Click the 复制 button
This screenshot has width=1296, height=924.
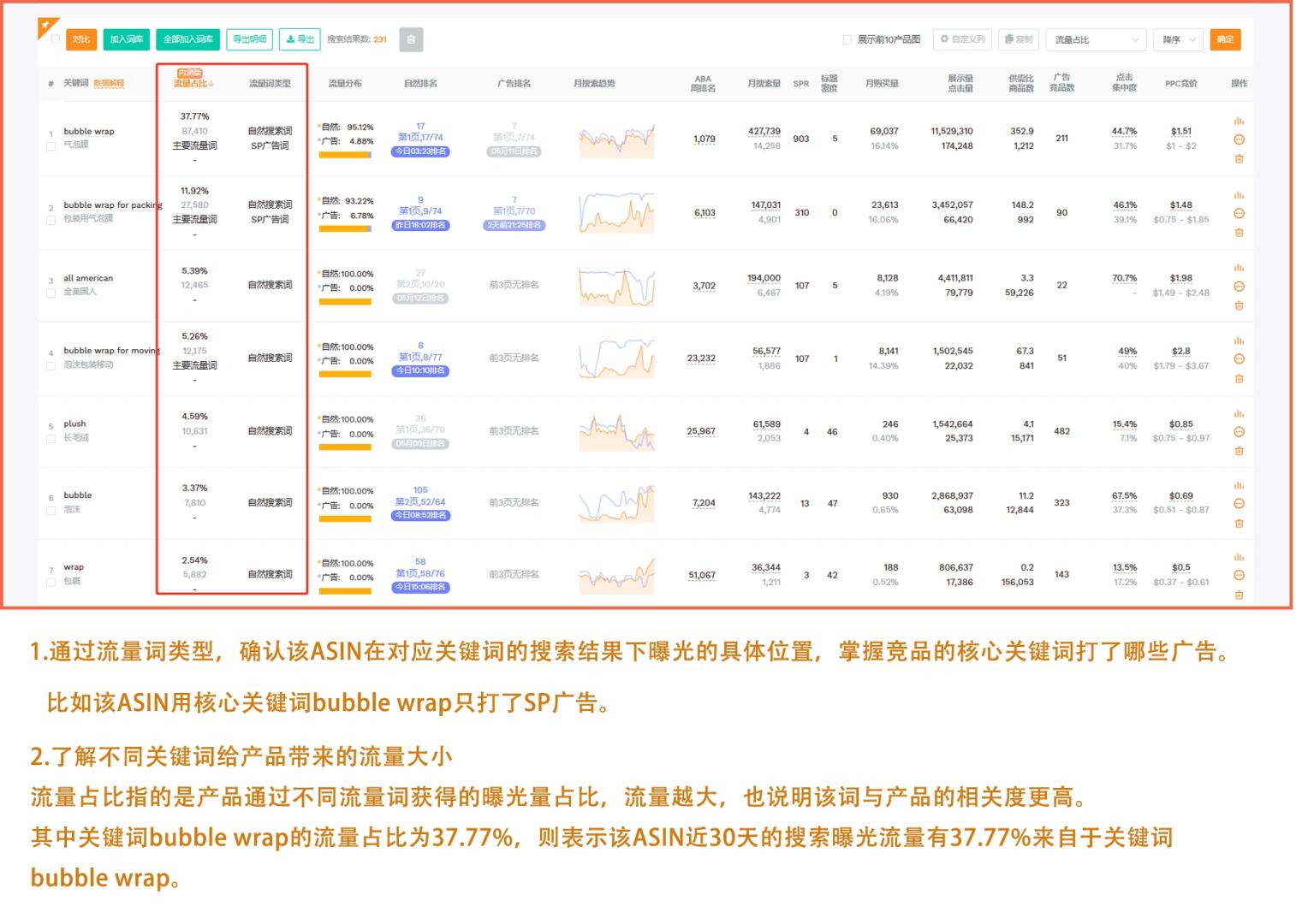tap(1019, 39)
